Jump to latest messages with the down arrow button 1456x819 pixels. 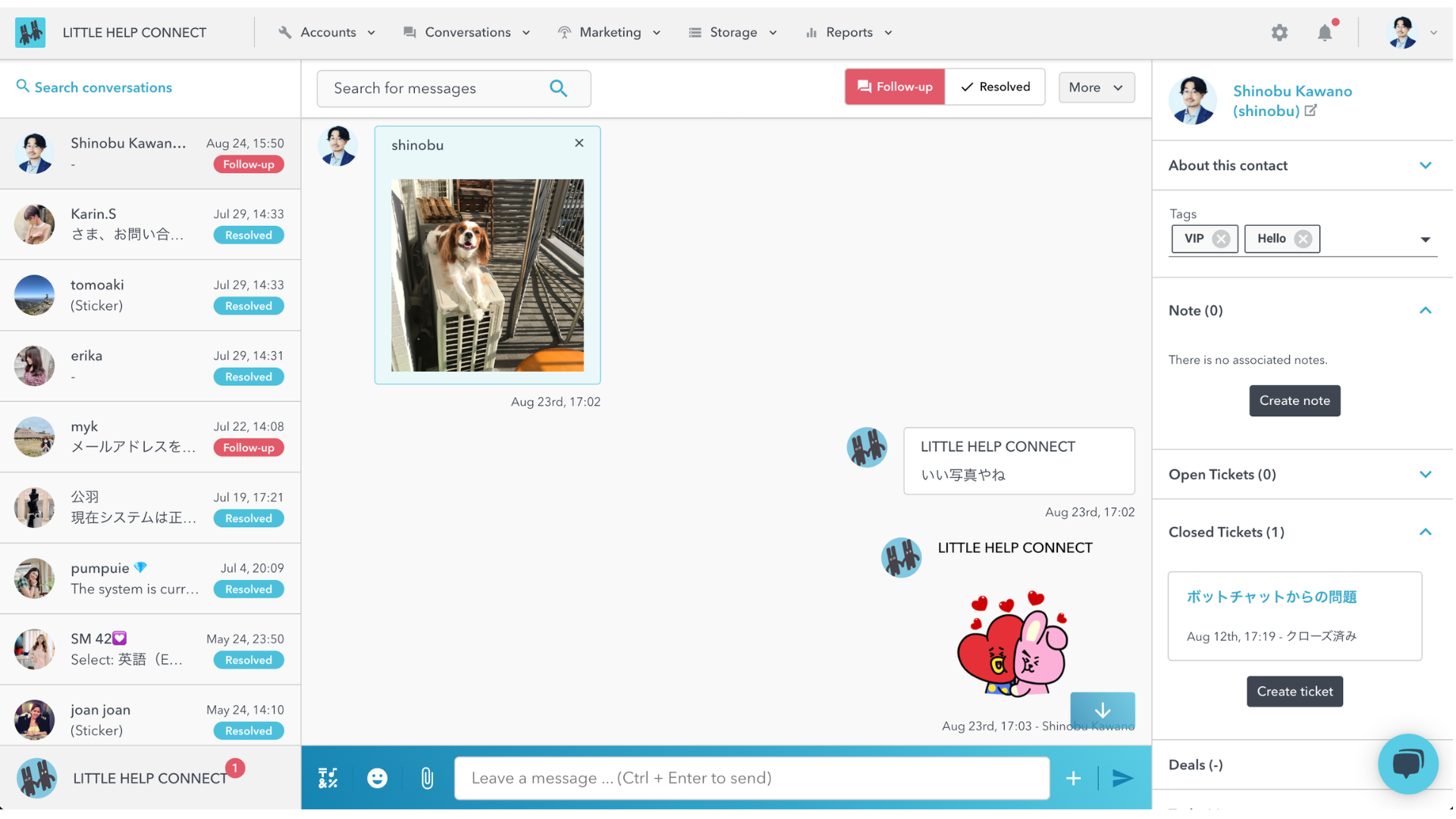click(x=1102, y=711)
